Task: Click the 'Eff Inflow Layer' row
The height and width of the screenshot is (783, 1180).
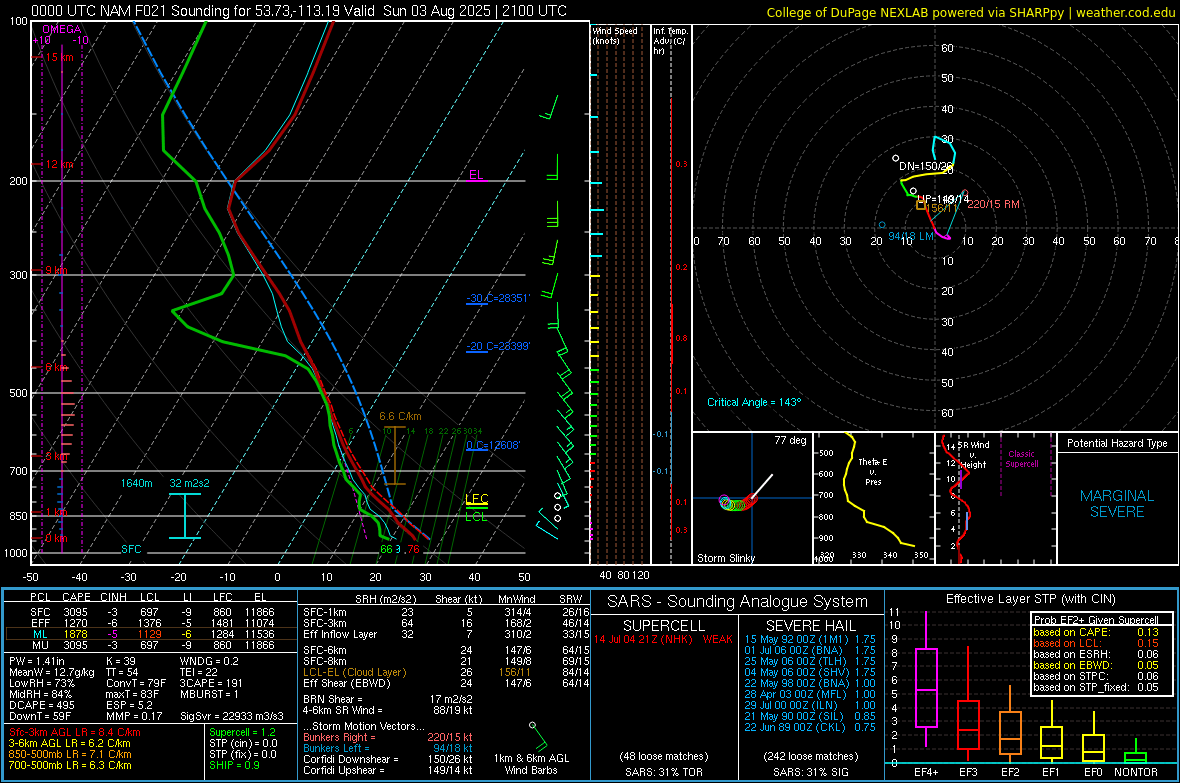Action: [446, 634]
